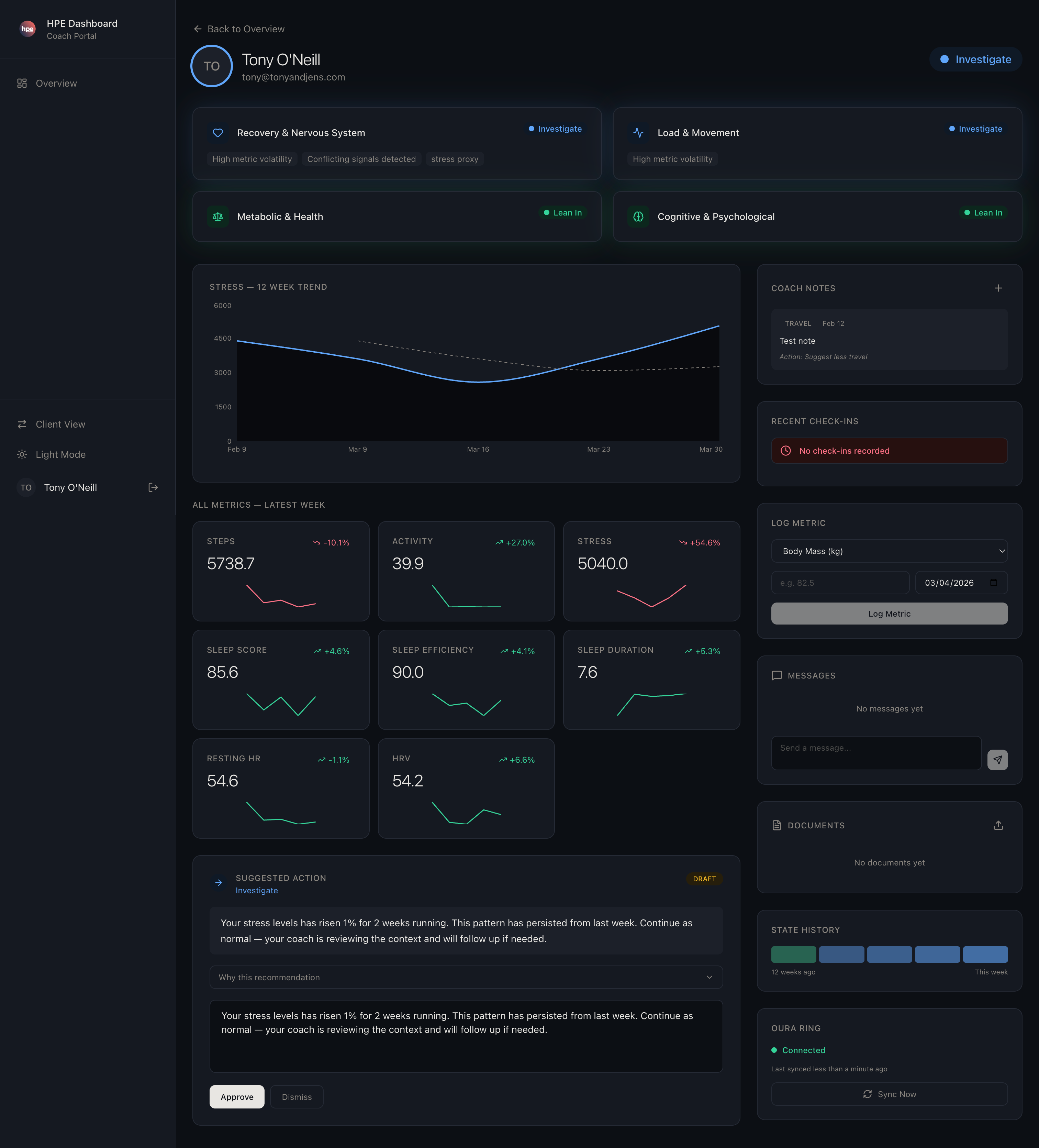This screenshot has height=1148, width=1039.
Task: Toggle Client View in the sidebar
Action: (x=60, y=424)
